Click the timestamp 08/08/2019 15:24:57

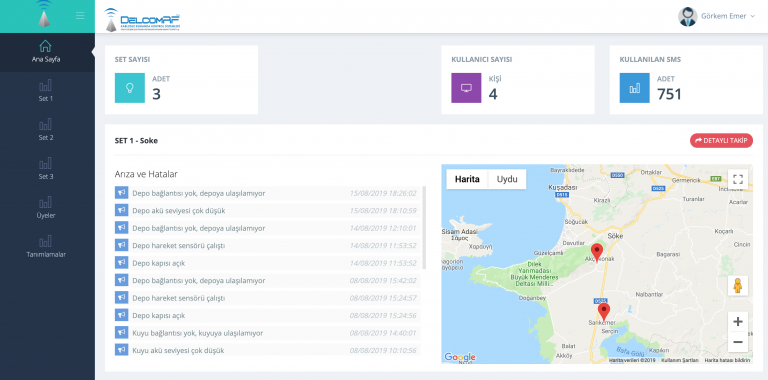tap(383, 298)
